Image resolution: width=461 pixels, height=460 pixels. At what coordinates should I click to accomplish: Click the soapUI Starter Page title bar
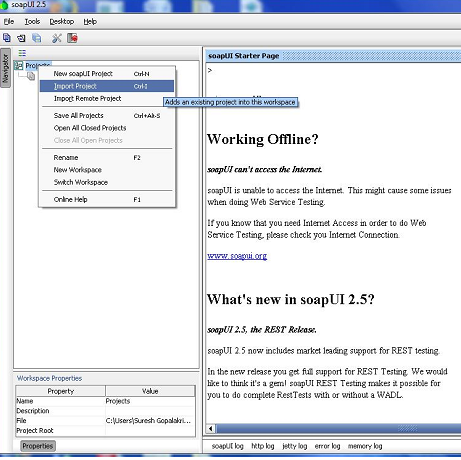point(333,56)
